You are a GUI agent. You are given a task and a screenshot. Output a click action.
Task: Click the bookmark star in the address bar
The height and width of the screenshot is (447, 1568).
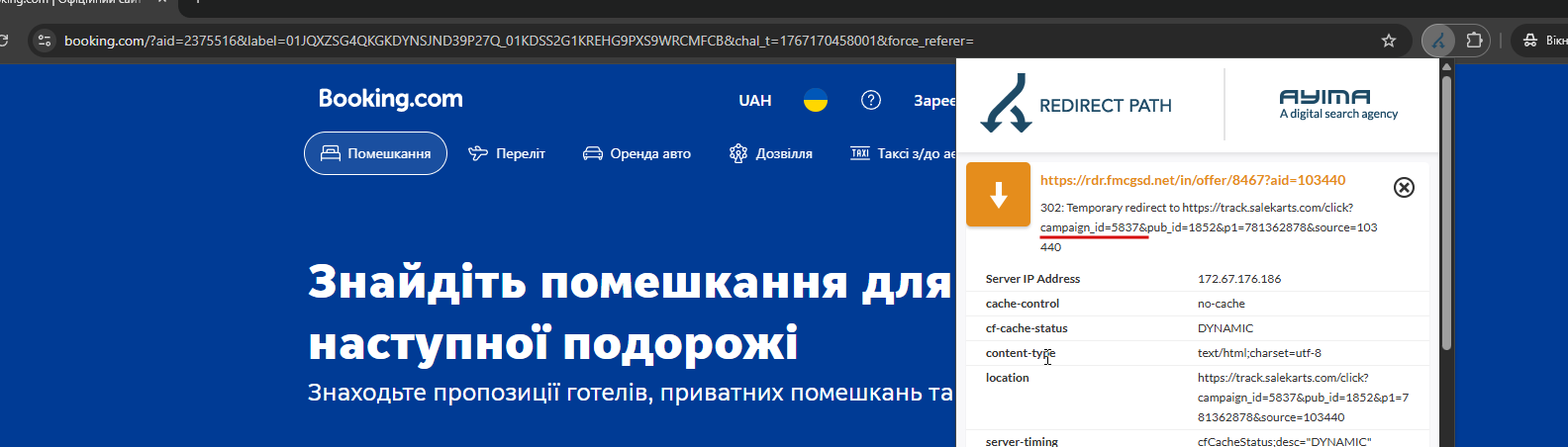point(1389,41)
